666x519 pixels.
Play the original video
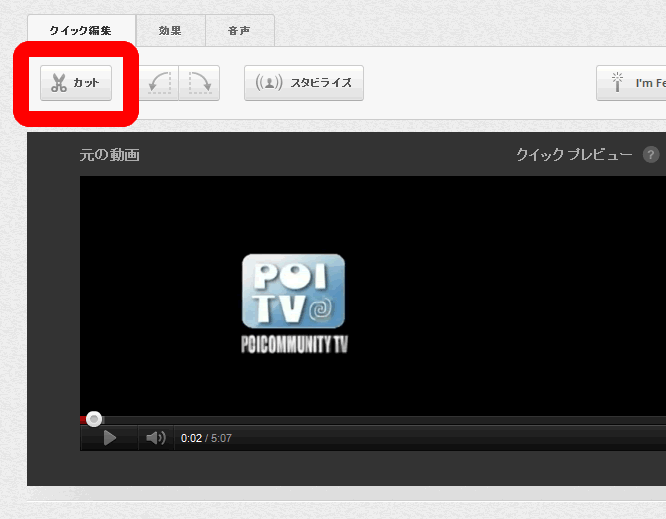click(110, 438)
